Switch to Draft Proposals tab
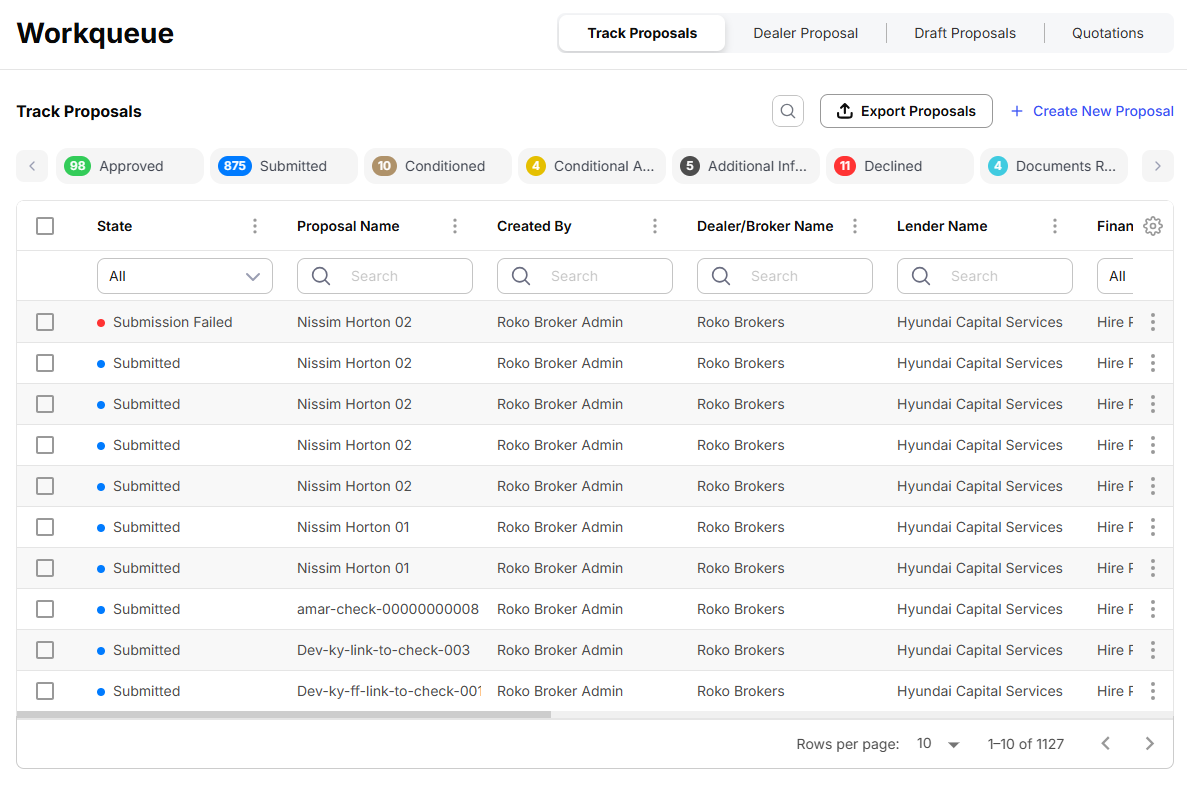The height and width of the screenshot is (792, 1187). pos(964,33)
